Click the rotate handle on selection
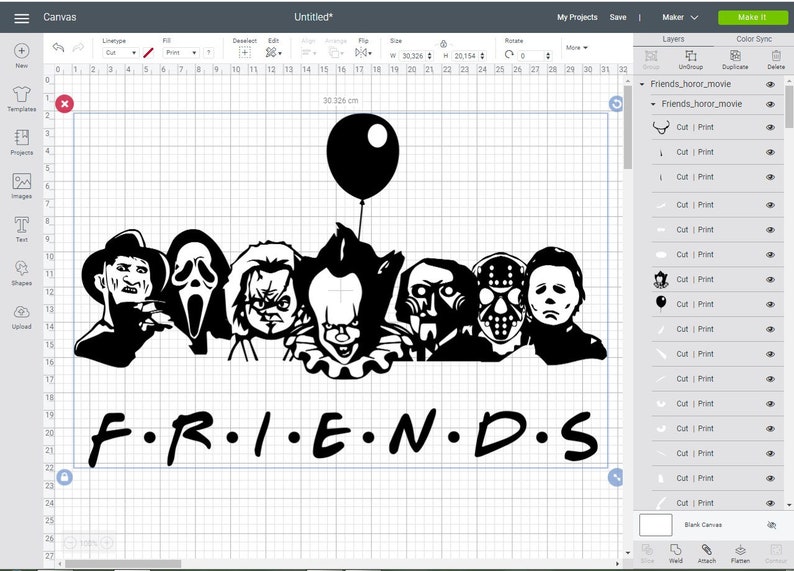 (616, 104)
